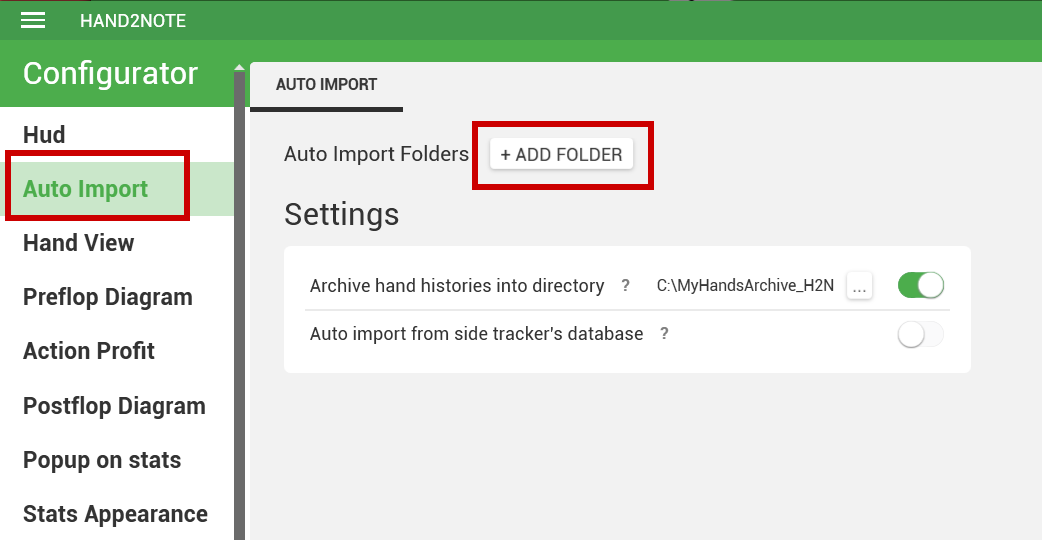Go to Action Profit settings

click(88, 351)
